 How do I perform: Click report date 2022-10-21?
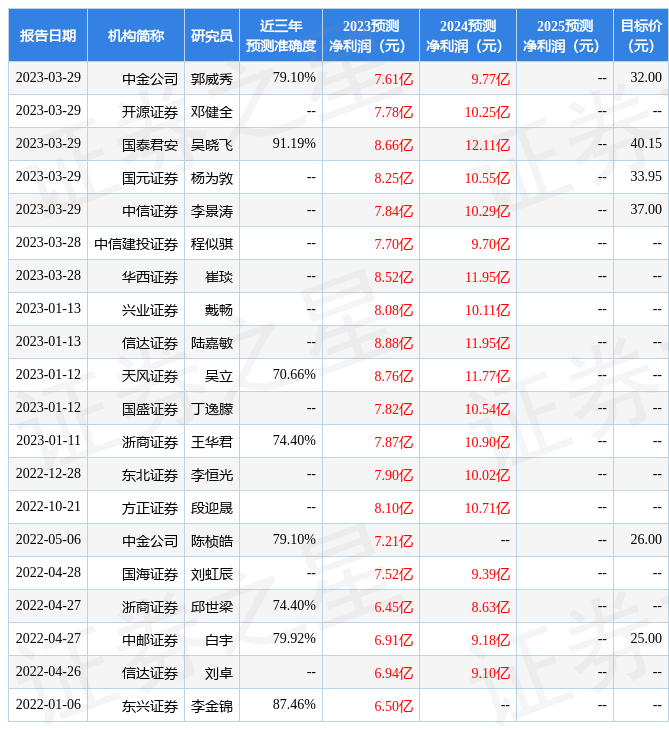tap(48, 507)
